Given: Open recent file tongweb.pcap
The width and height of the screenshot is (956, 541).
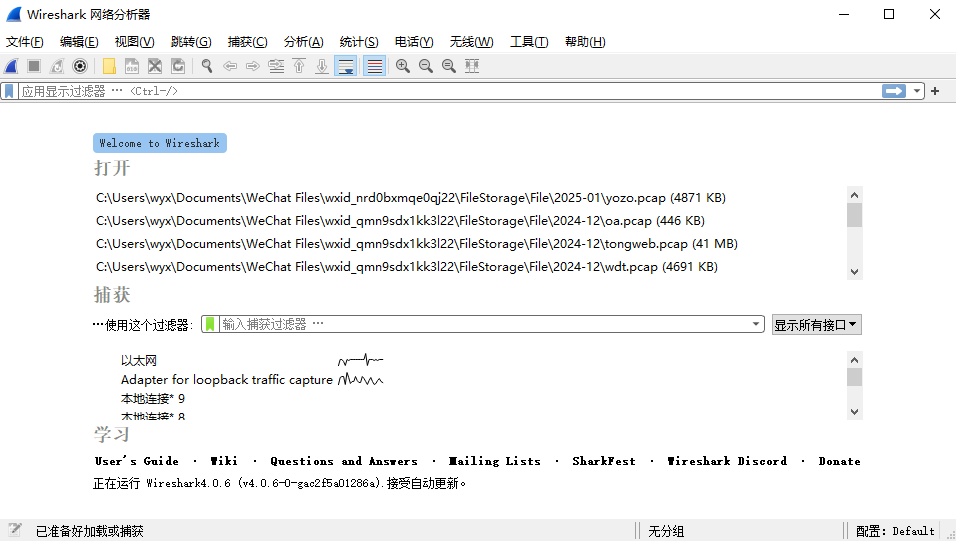Looking at the screenshot, I should (x=417, y=244).
